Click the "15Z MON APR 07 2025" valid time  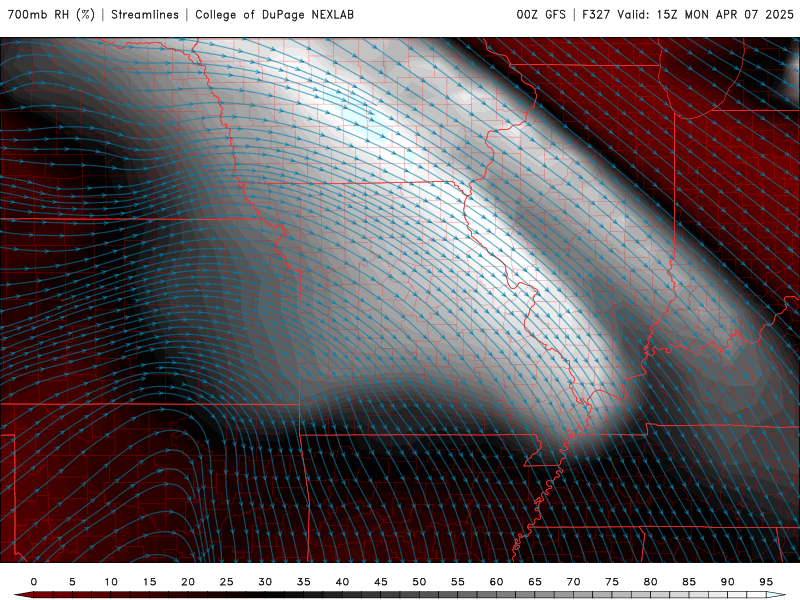click(x=725, y=15)
